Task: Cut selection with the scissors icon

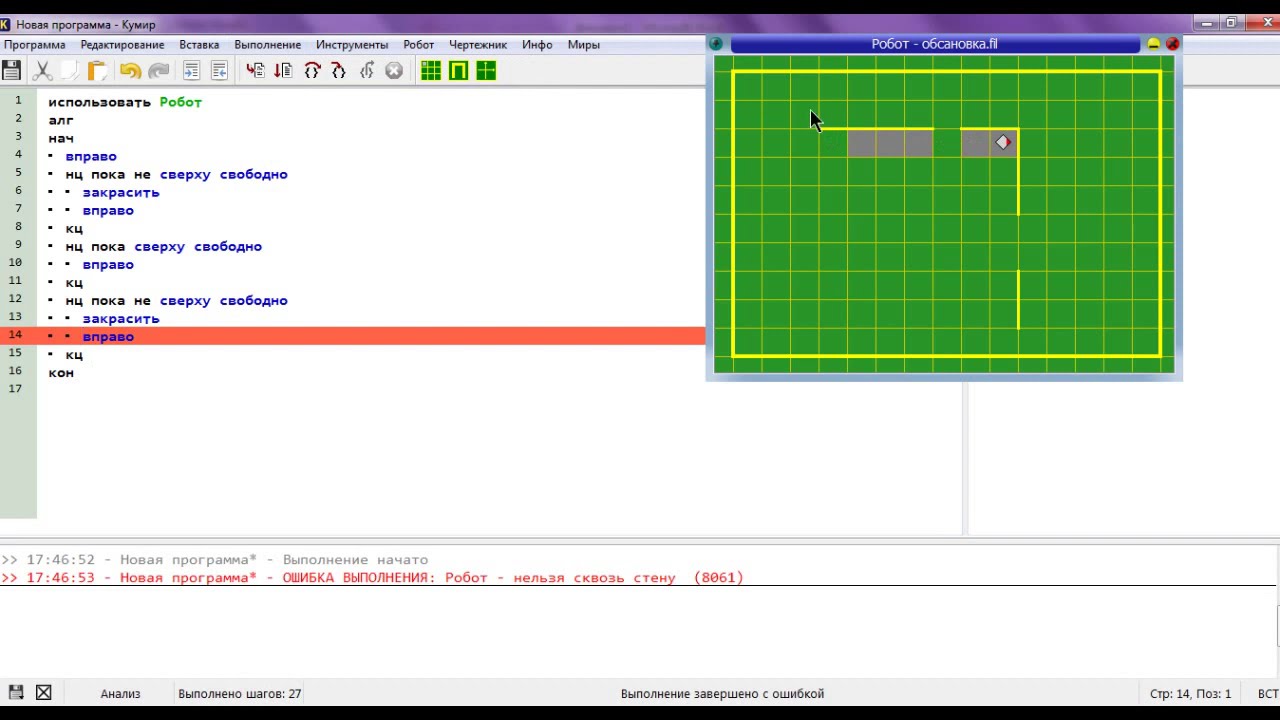Action: [42, 70]
